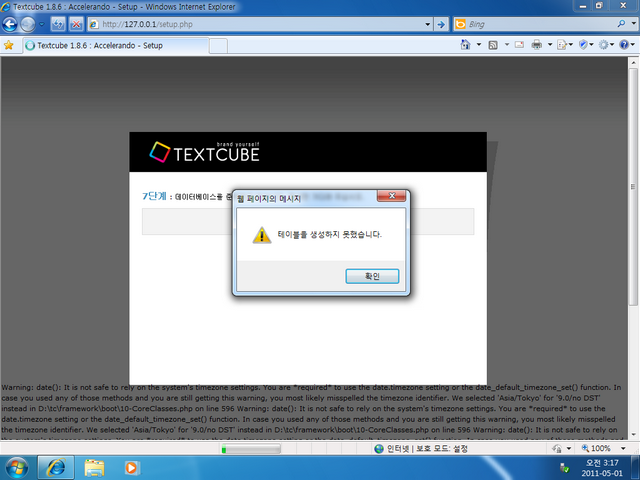
Task: Open the search provider dropdown arrow
Action: pos(633,24)
